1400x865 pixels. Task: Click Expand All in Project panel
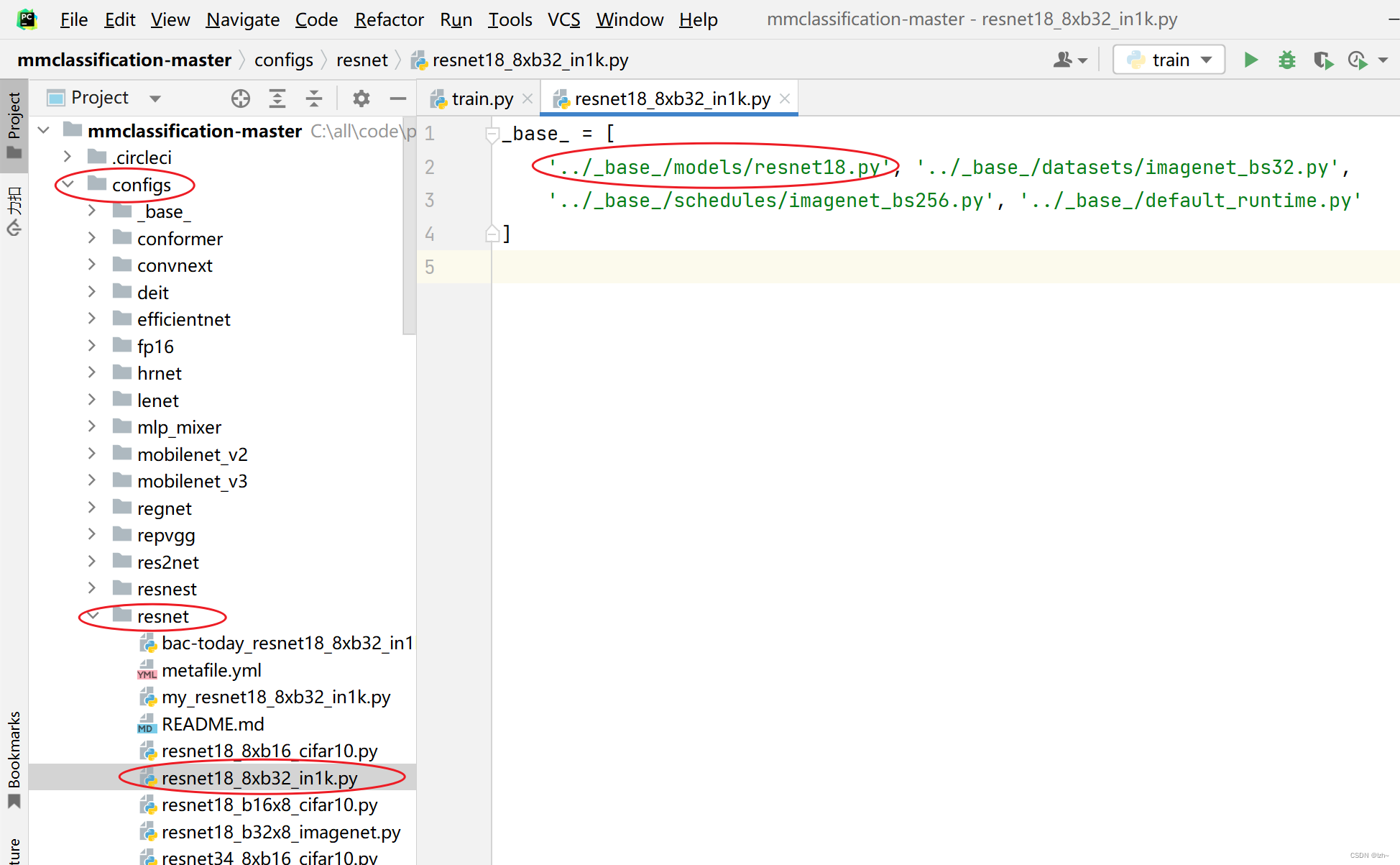coord(277,99)
